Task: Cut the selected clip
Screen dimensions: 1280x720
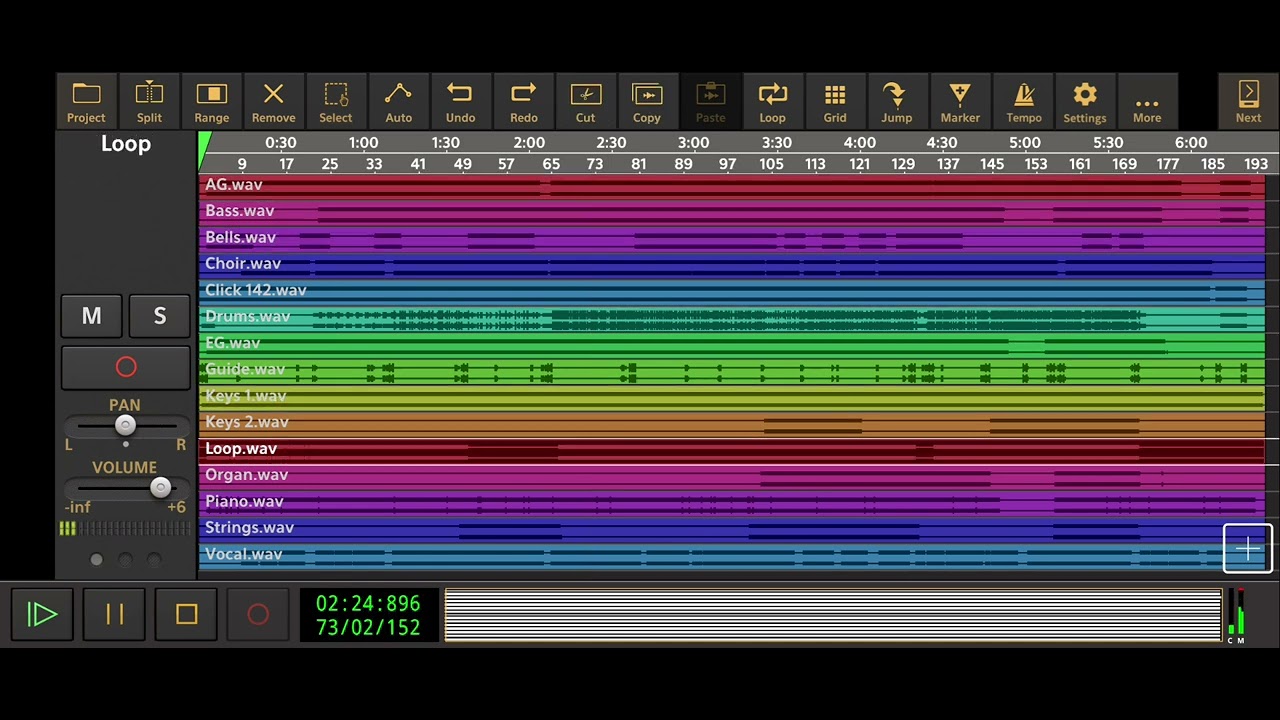Action: [x=585, y=102]
